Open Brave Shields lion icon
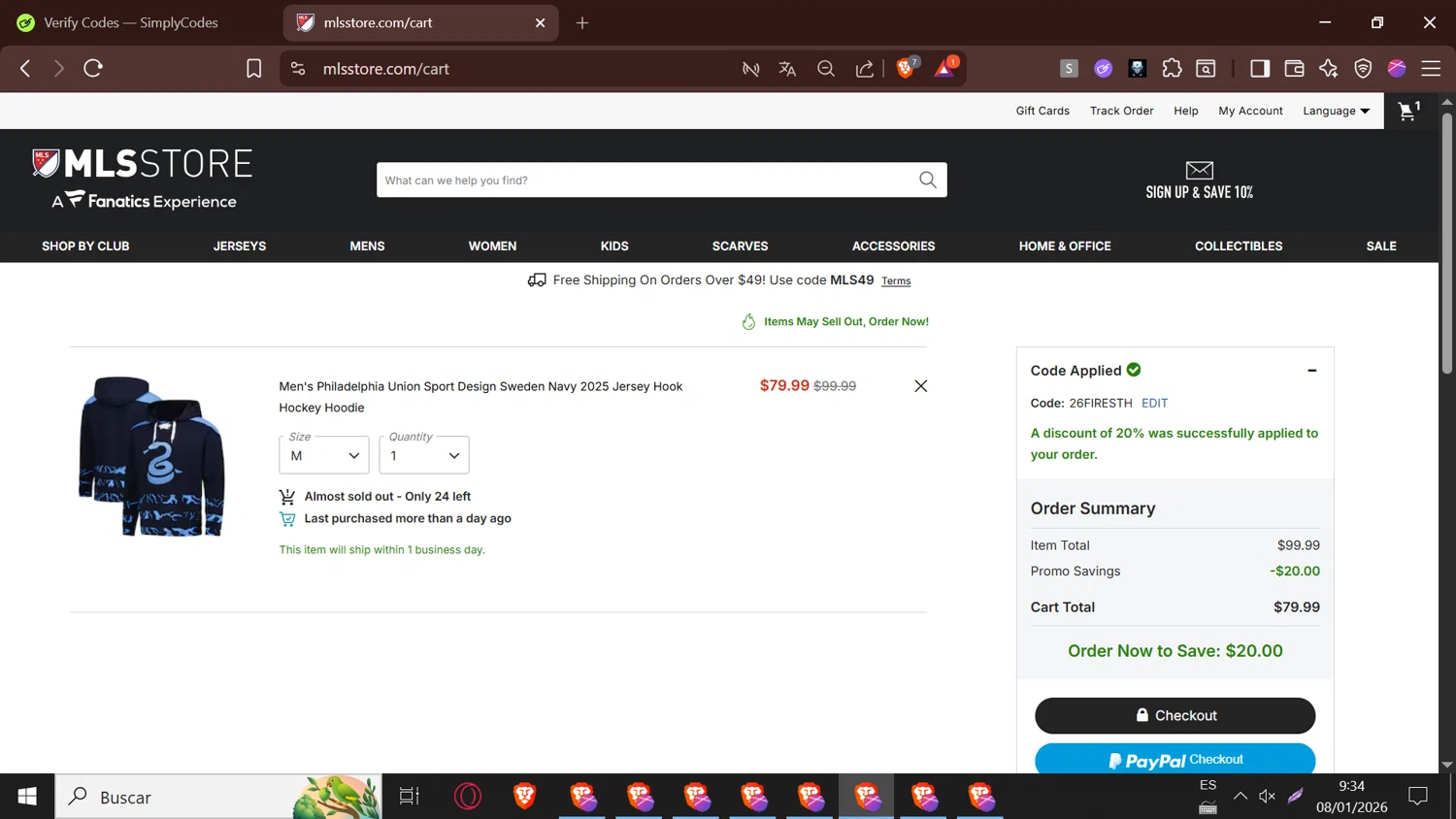This screenshot has height=819, width=1456. pos(907,67)
